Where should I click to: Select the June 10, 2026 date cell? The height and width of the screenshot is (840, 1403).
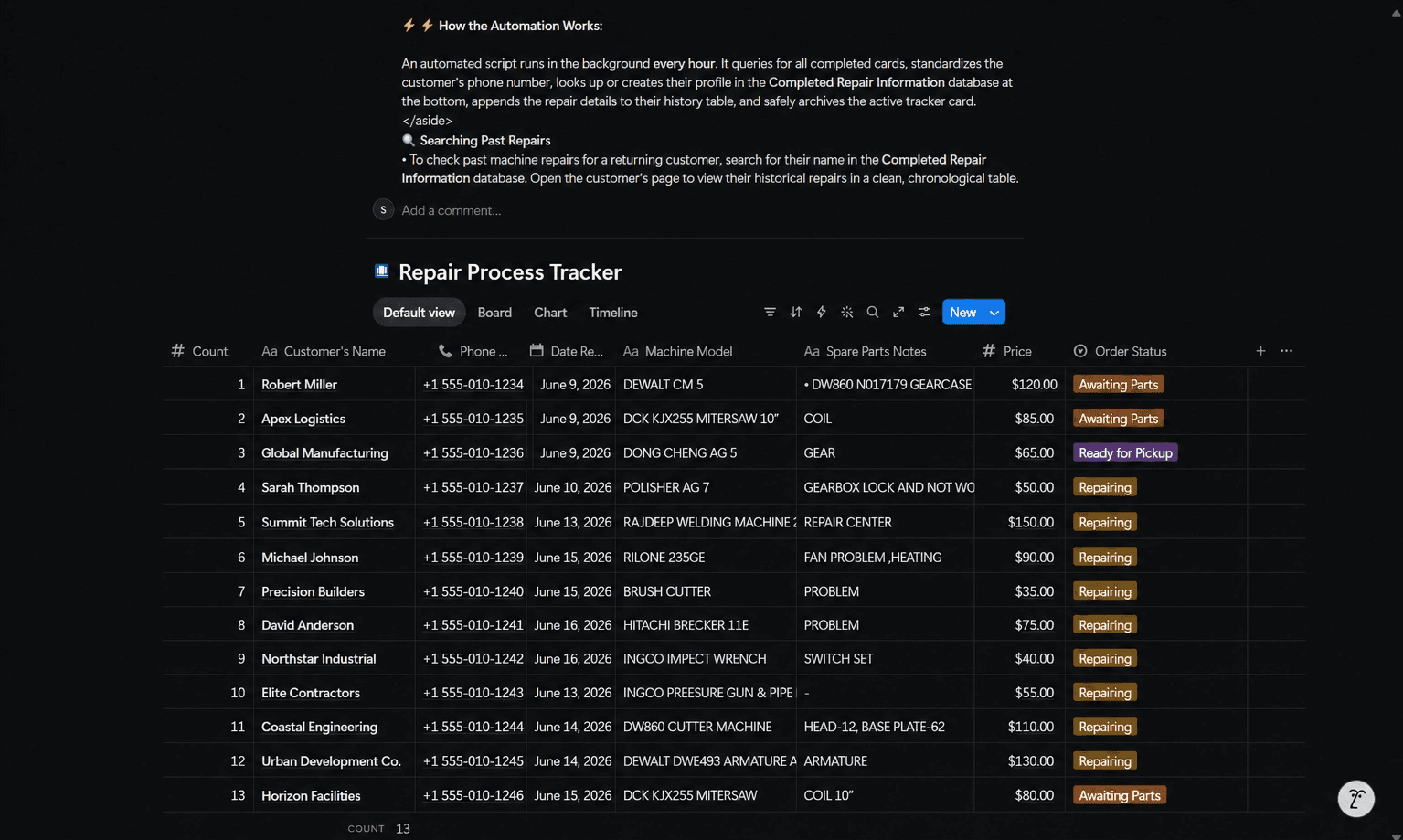[571, 487]
